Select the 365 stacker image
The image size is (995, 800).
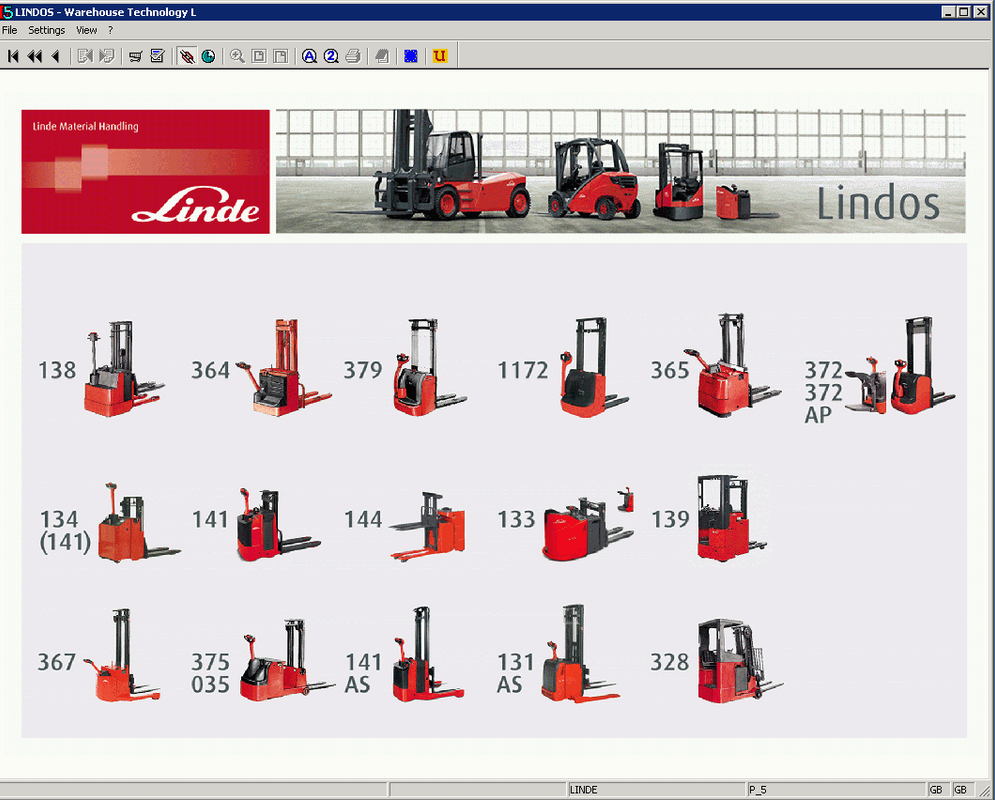click(x=732, y=365)
